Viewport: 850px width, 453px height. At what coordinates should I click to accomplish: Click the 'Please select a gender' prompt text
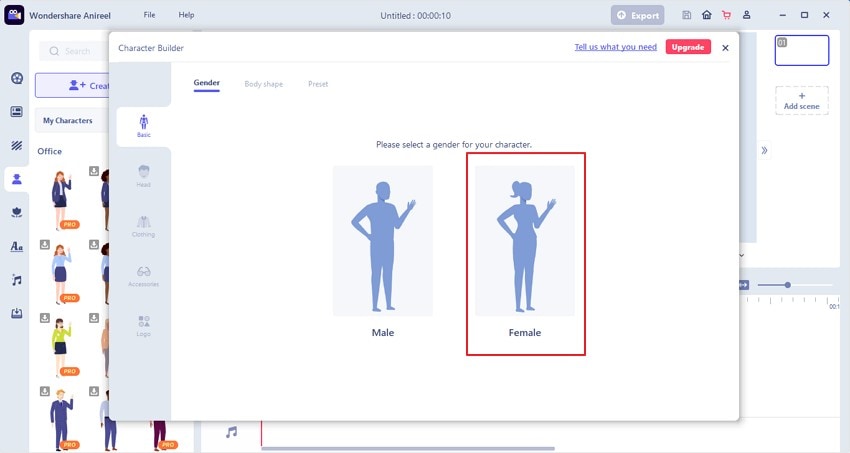[454, 145]
